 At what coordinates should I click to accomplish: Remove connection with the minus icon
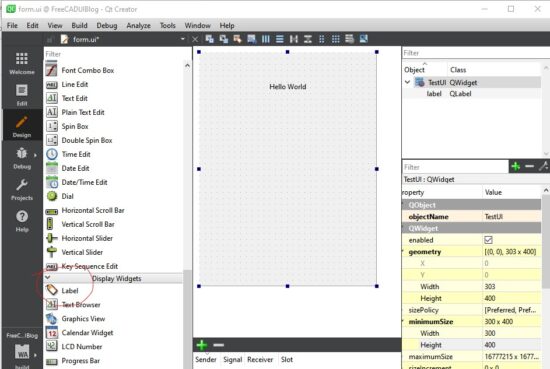[x=218, y=345]
